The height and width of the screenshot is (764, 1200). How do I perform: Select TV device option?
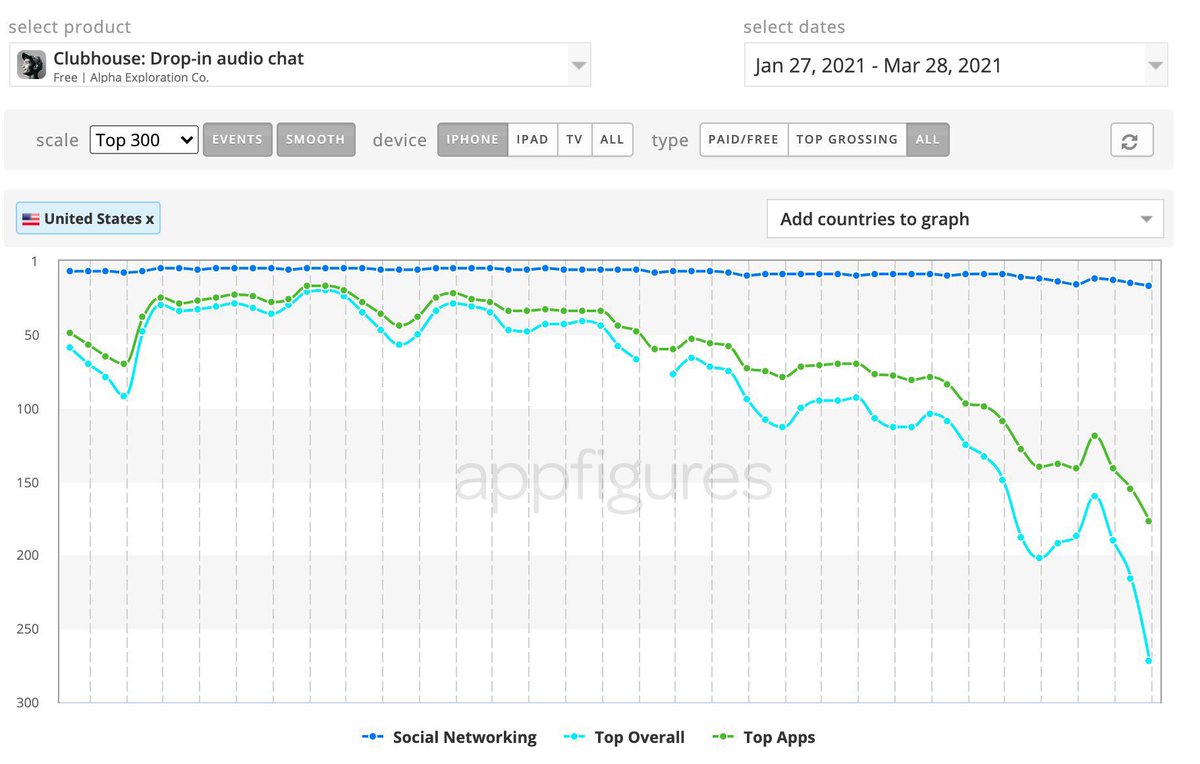click(574, 140)
